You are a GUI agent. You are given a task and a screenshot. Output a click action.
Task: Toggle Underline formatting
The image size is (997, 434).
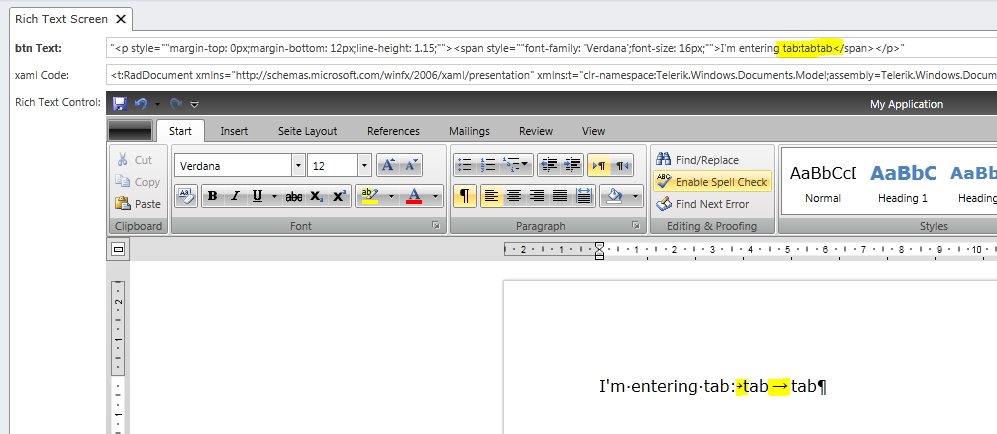point(258,196)
